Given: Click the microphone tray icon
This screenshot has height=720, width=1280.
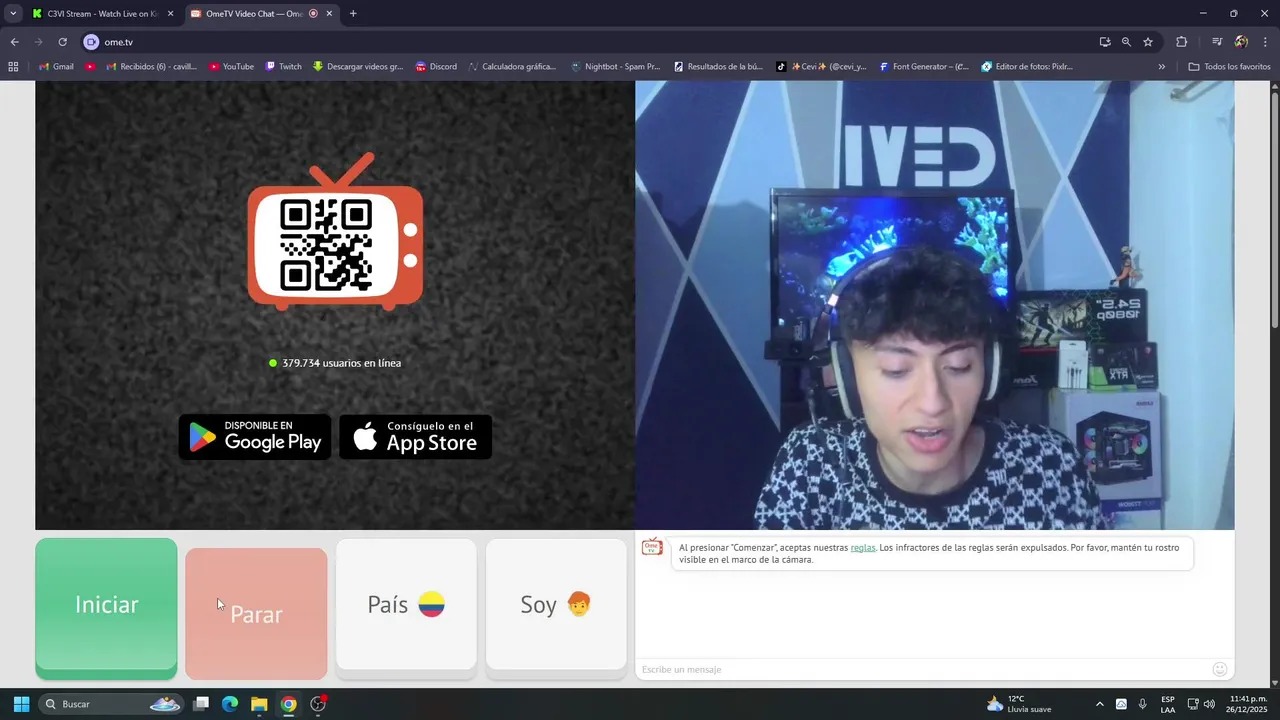Looking at the screenshot, I should [x=1143, y=704].
